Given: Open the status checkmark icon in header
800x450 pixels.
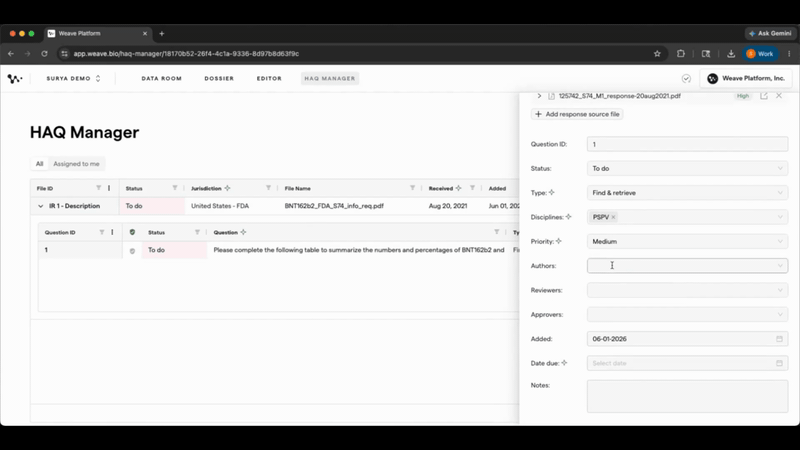Looking at the screenshot, I should 686,79.
